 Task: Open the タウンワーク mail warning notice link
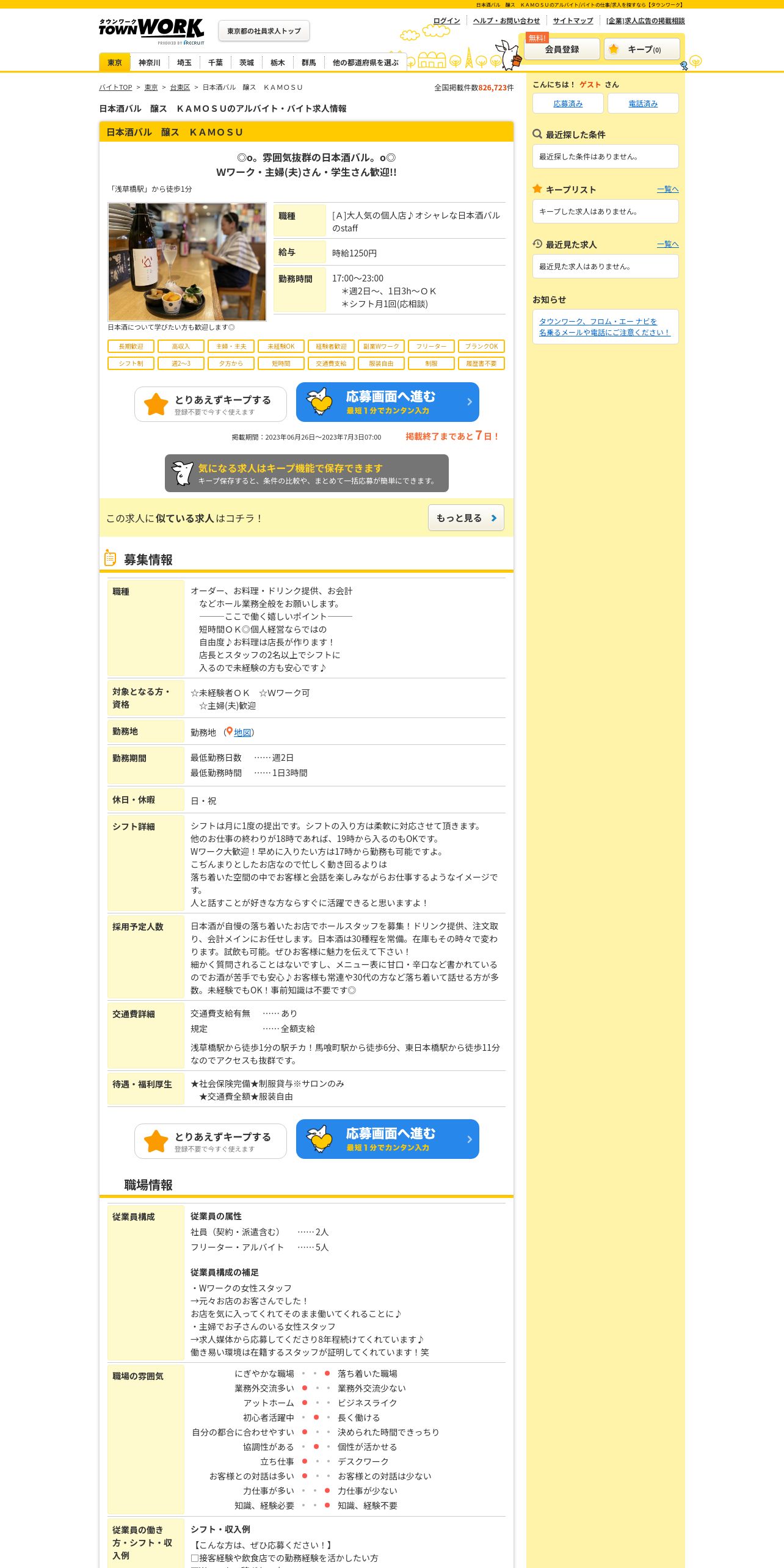tap(604, 327)
